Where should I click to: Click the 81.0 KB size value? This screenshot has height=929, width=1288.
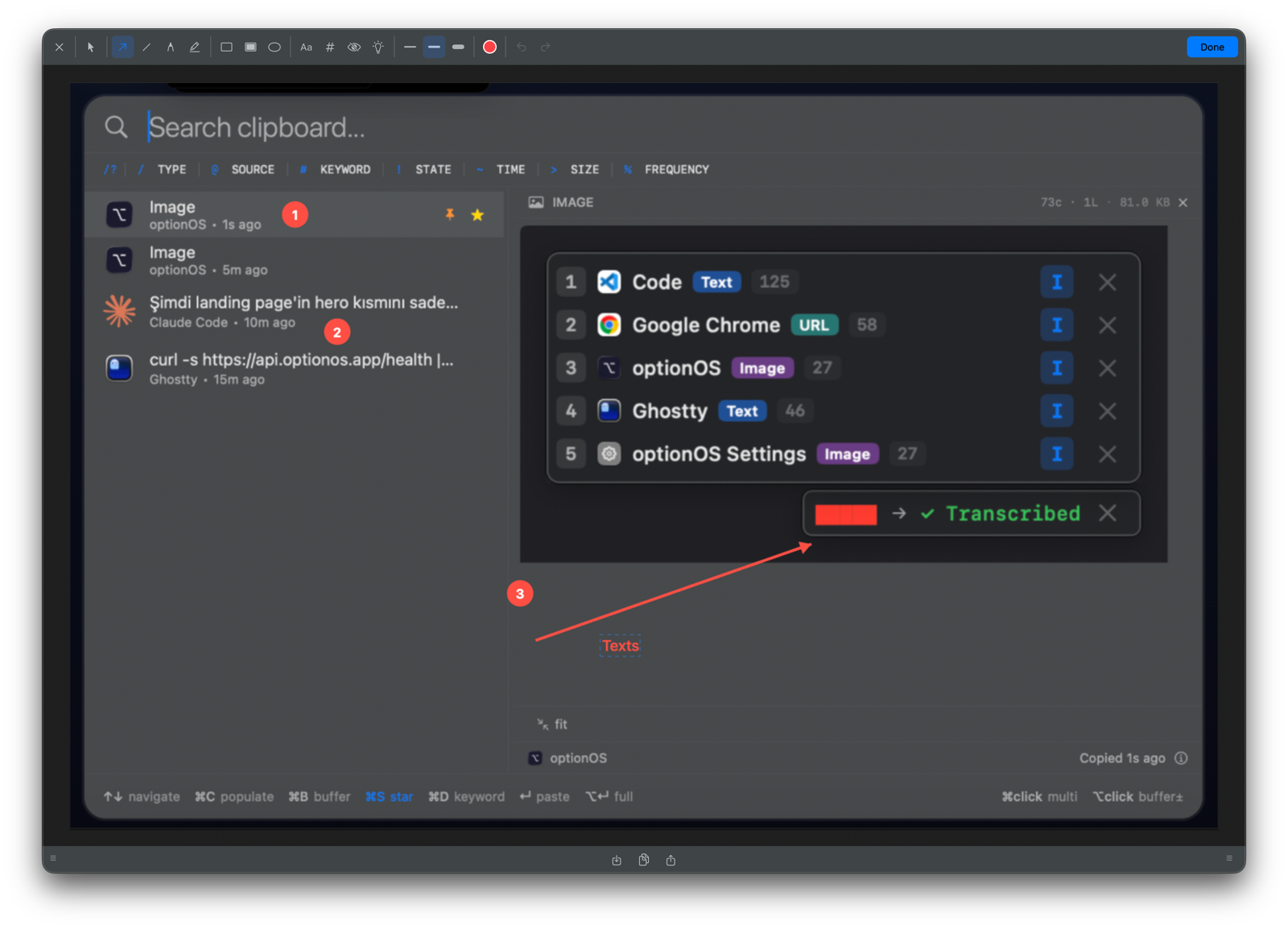tap(1145, 203)
